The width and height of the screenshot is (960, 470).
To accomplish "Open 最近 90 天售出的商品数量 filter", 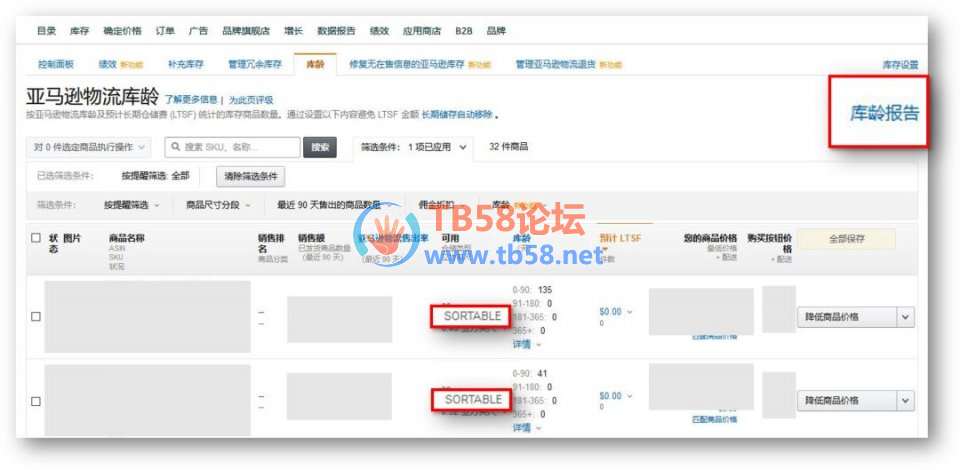I will (332, 206).
